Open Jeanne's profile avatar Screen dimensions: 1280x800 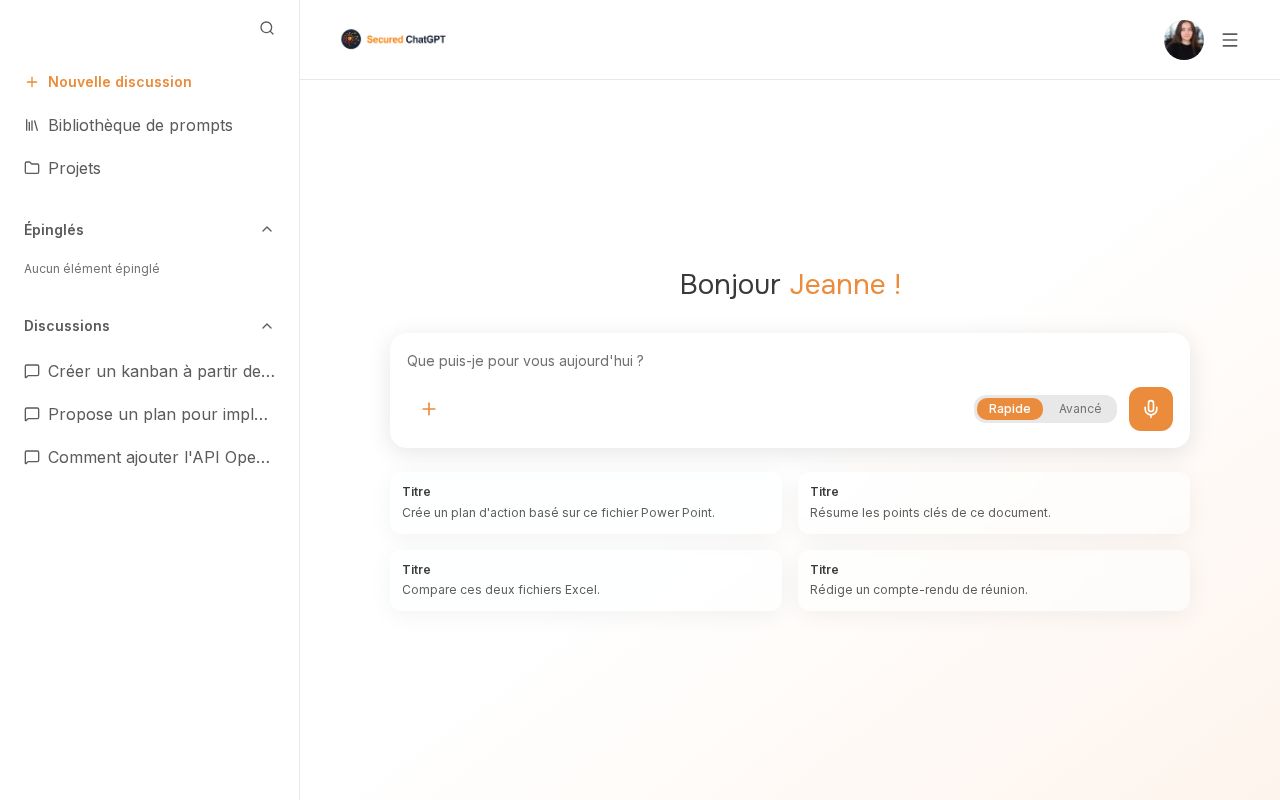coord(1184,40)
